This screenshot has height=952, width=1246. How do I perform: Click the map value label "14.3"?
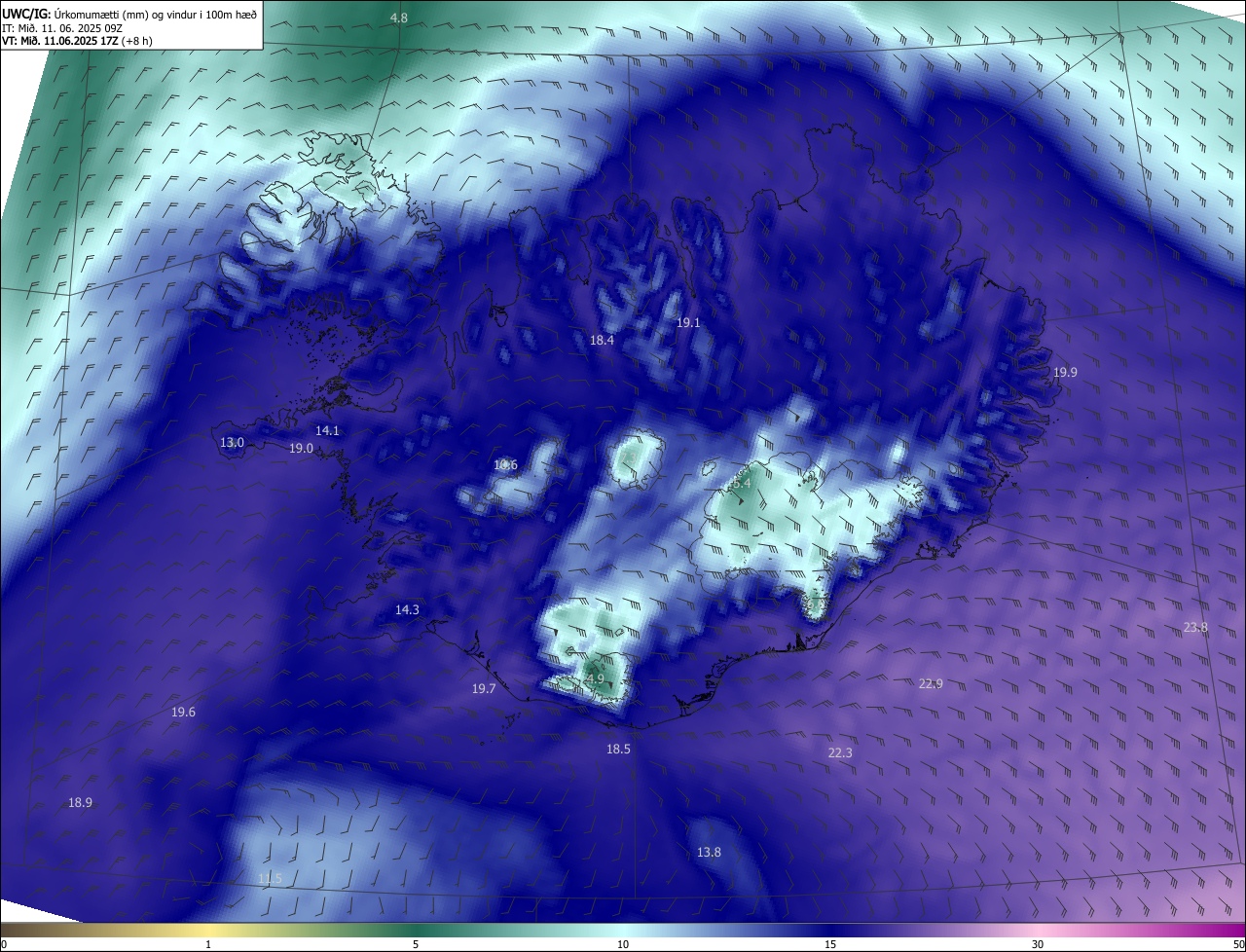(407, 610)
